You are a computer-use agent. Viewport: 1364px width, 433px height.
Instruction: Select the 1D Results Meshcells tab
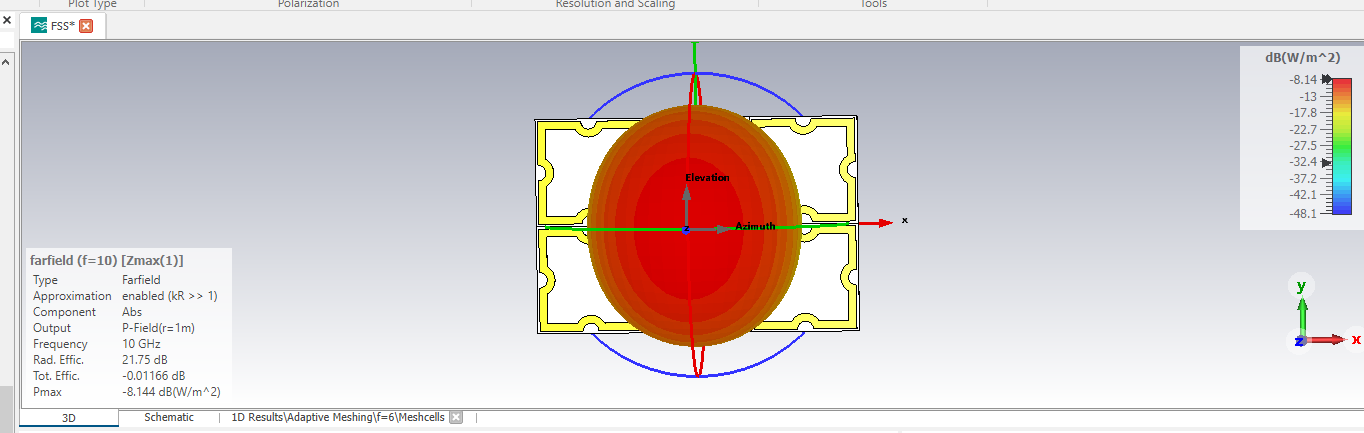[337, 417]
